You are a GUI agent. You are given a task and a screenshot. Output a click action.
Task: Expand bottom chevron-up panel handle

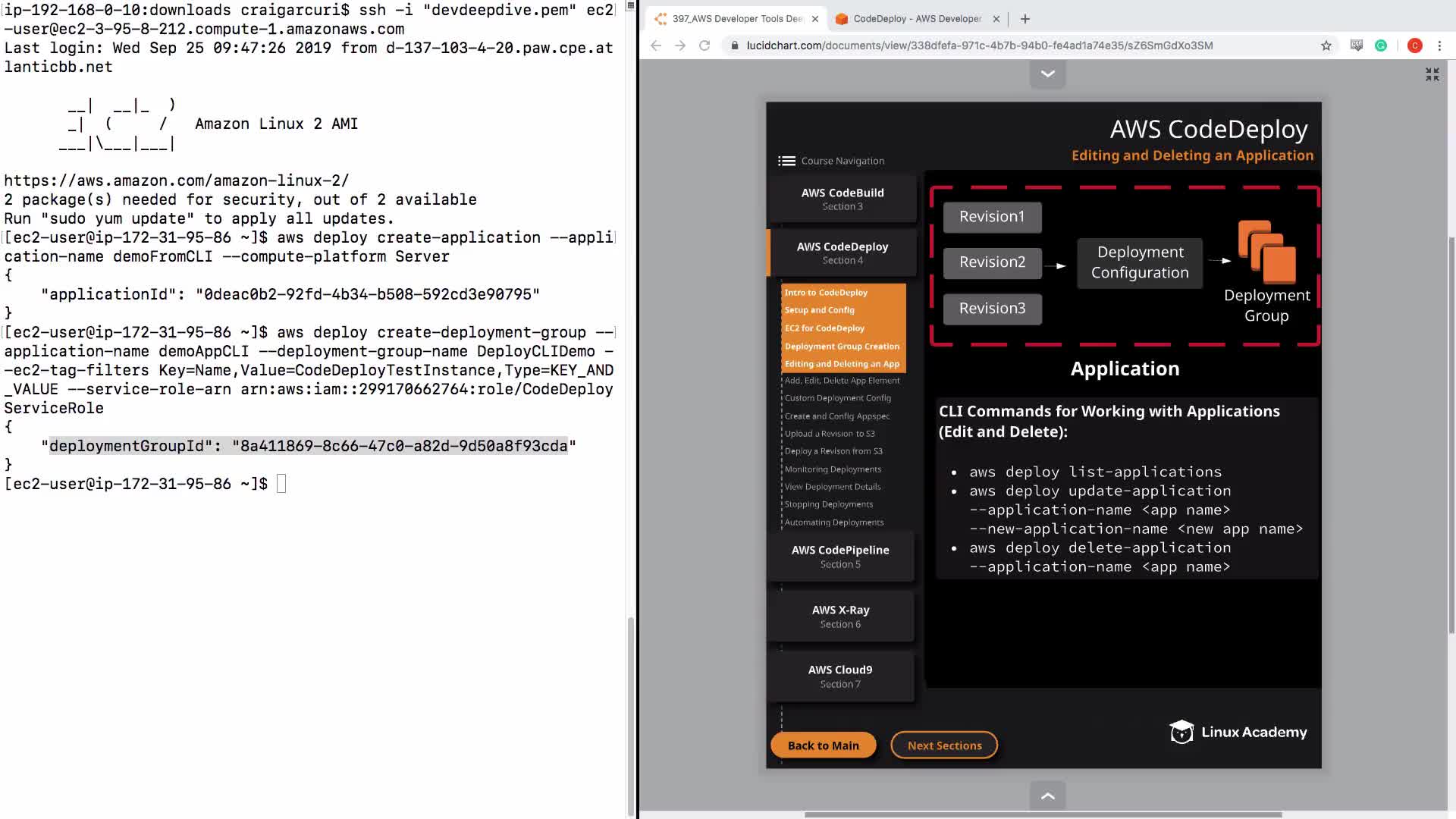point(1047,795)
